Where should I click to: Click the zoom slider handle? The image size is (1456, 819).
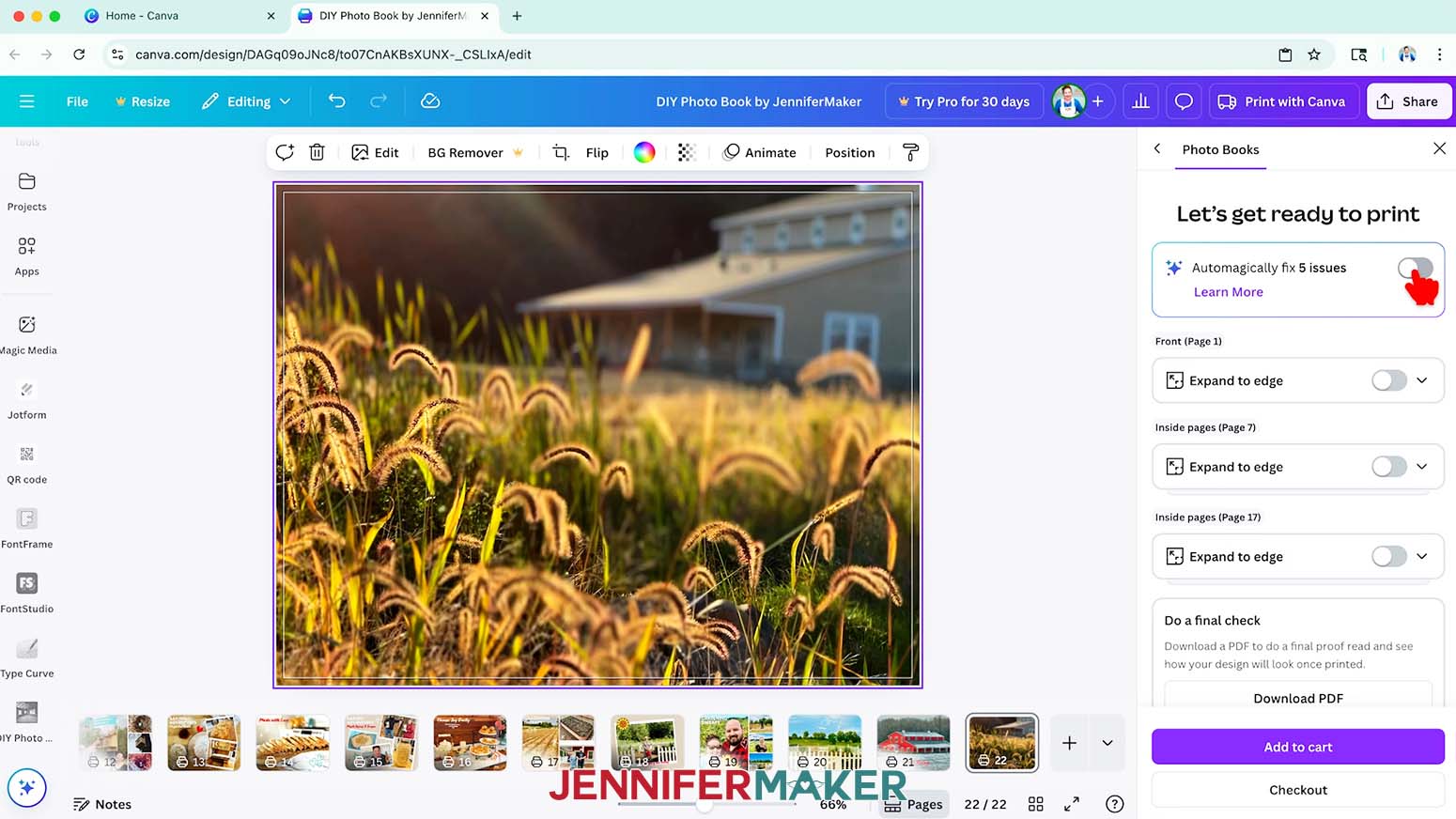(704, 805)
